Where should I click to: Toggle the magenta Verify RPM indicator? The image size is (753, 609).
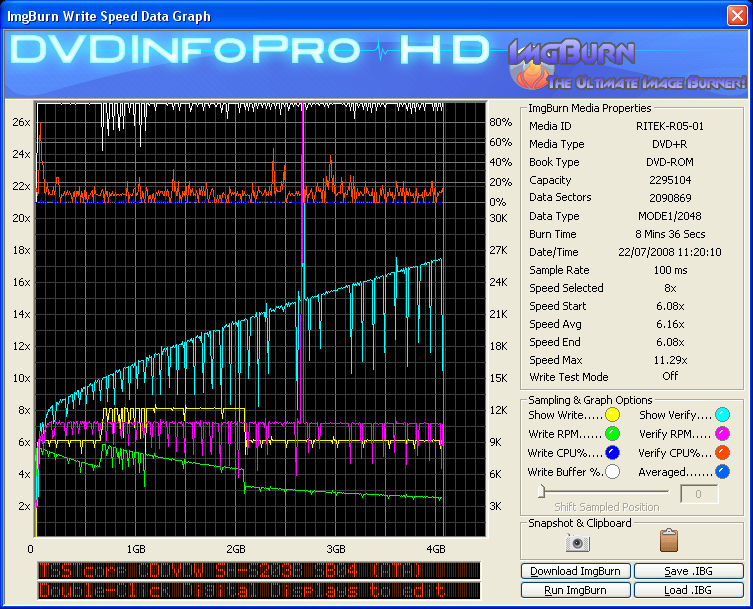[x=722, y=434]
